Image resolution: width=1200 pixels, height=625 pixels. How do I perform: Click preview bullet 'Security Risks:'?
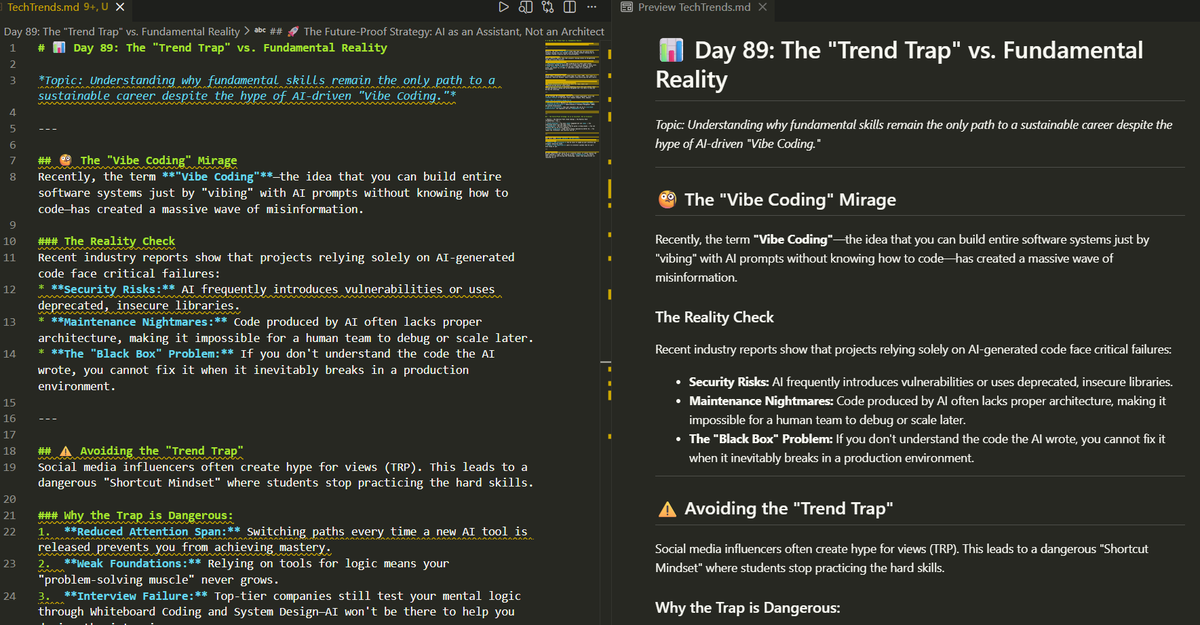pyautogui.click(x=728, y=382)
